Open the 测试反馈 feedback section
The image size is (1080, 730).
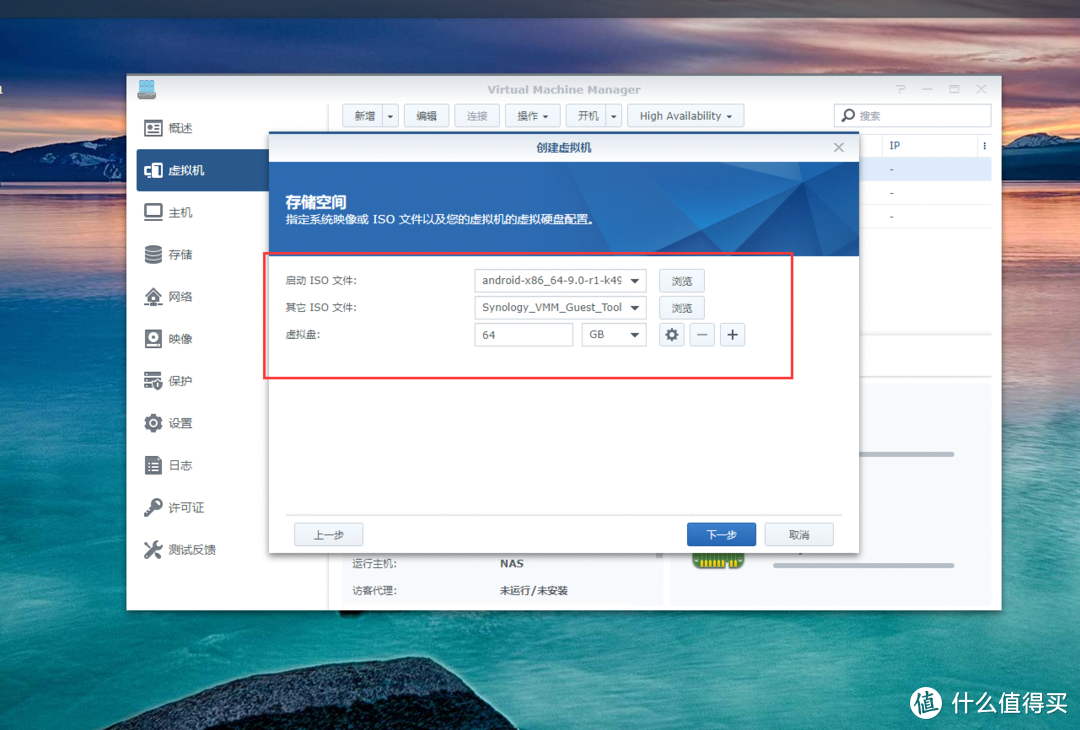[x=180, y=550]
